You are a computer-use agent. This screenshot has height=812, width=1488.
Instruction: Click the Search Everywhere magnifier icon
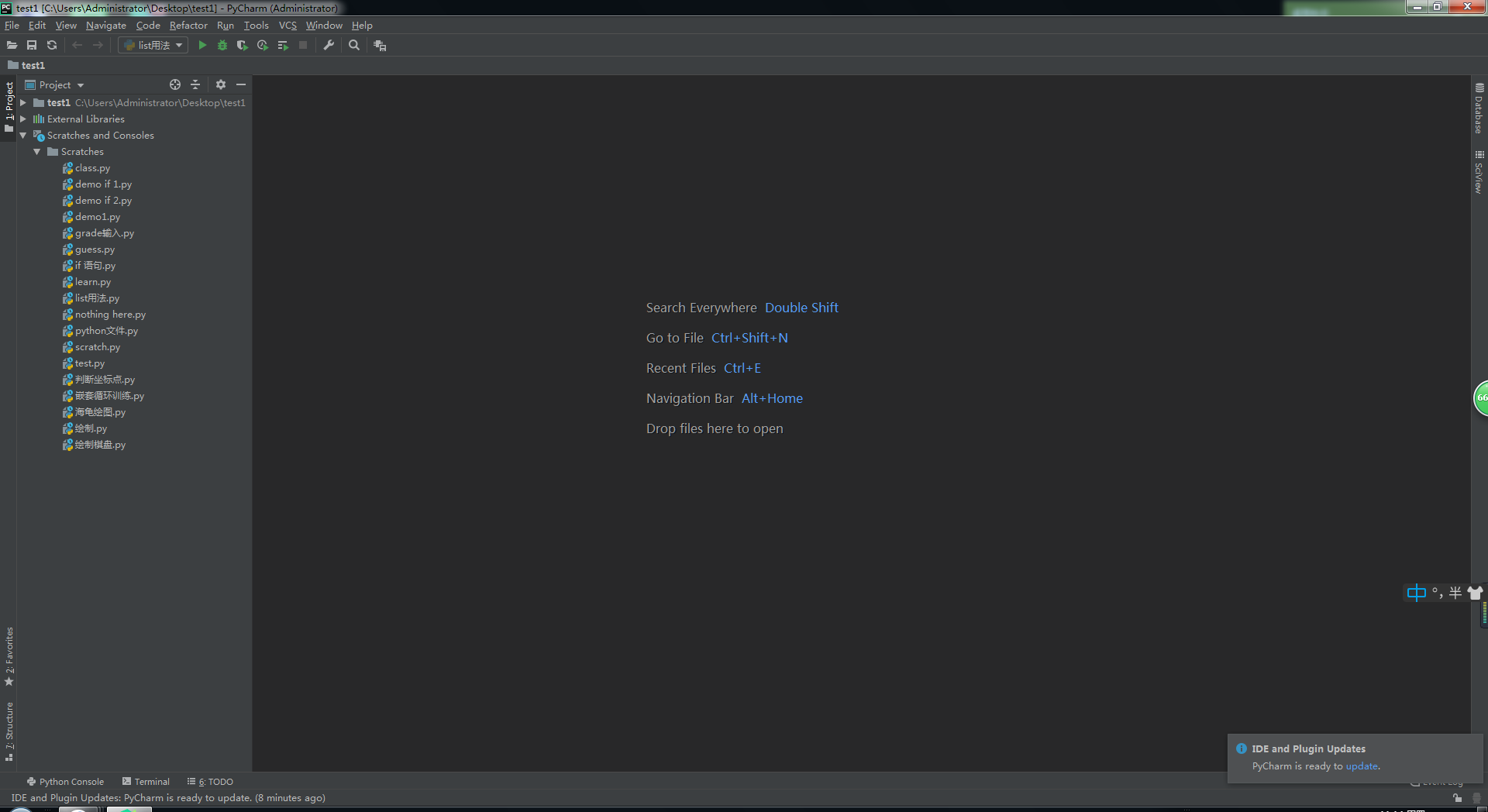[x=354, y=46]
